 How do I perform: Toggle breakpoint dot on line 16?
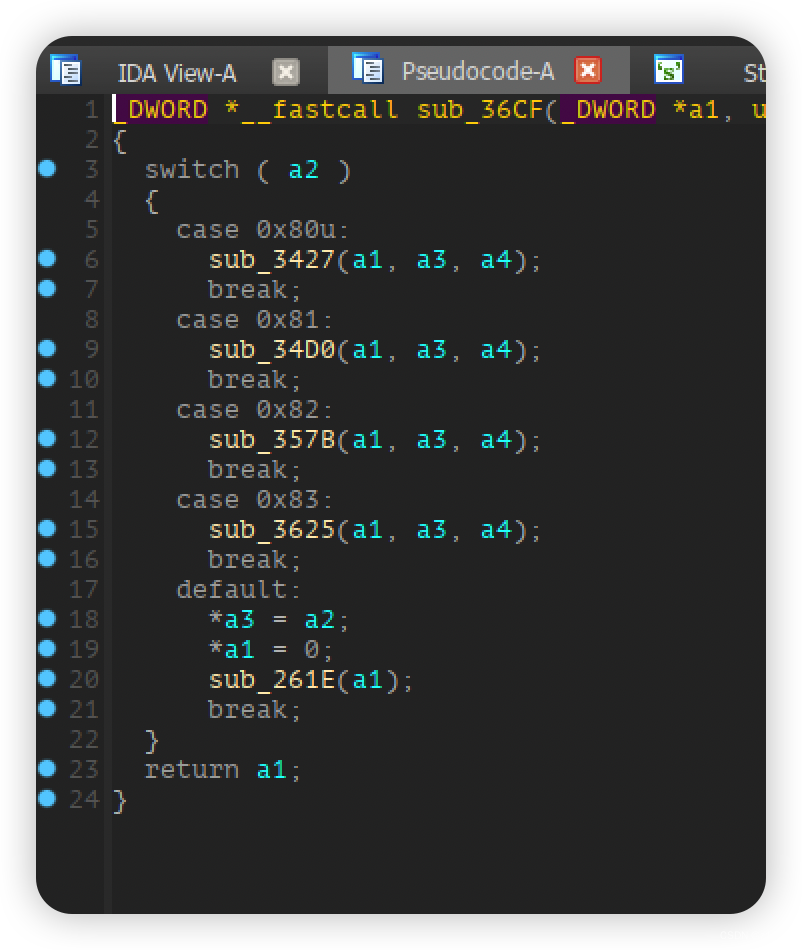click(47, 558)
